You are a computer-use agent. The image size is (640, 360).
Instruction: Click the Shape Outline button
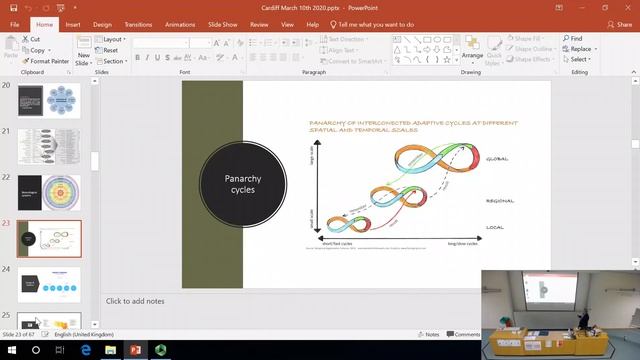[x=531, y=49]
